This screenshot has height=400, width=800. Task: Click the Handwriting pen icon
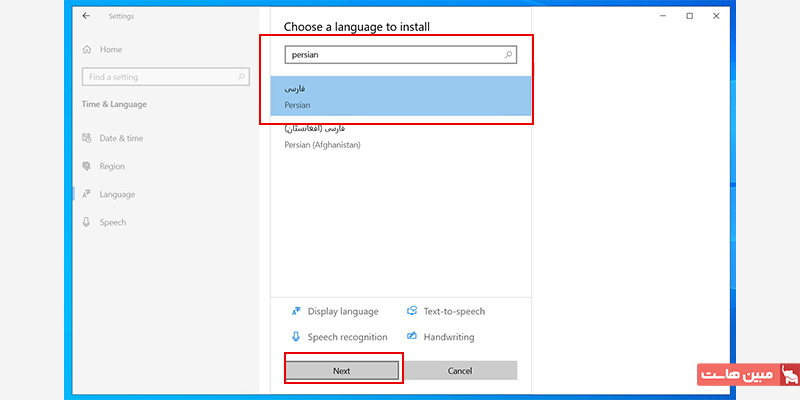point(412,337)
